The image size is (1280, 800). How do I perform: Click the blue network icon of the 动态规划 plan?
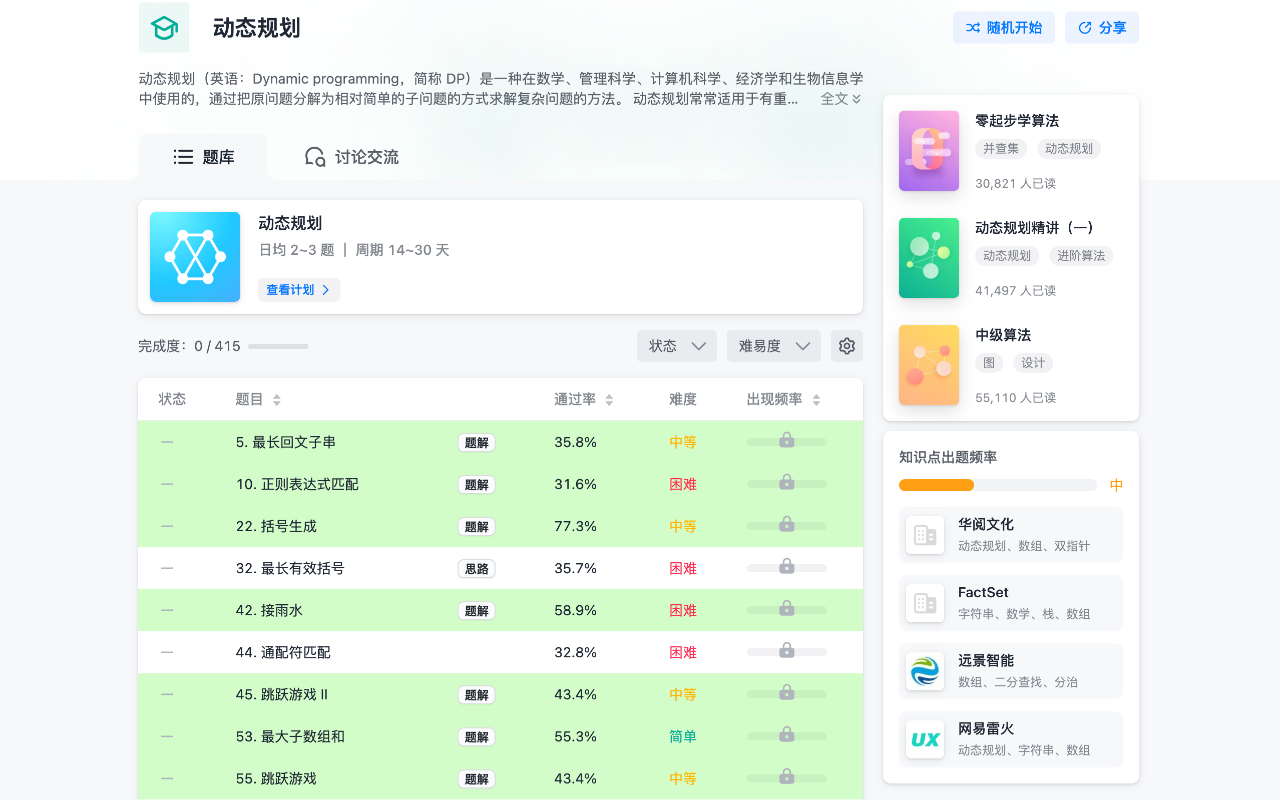[194, 257]
